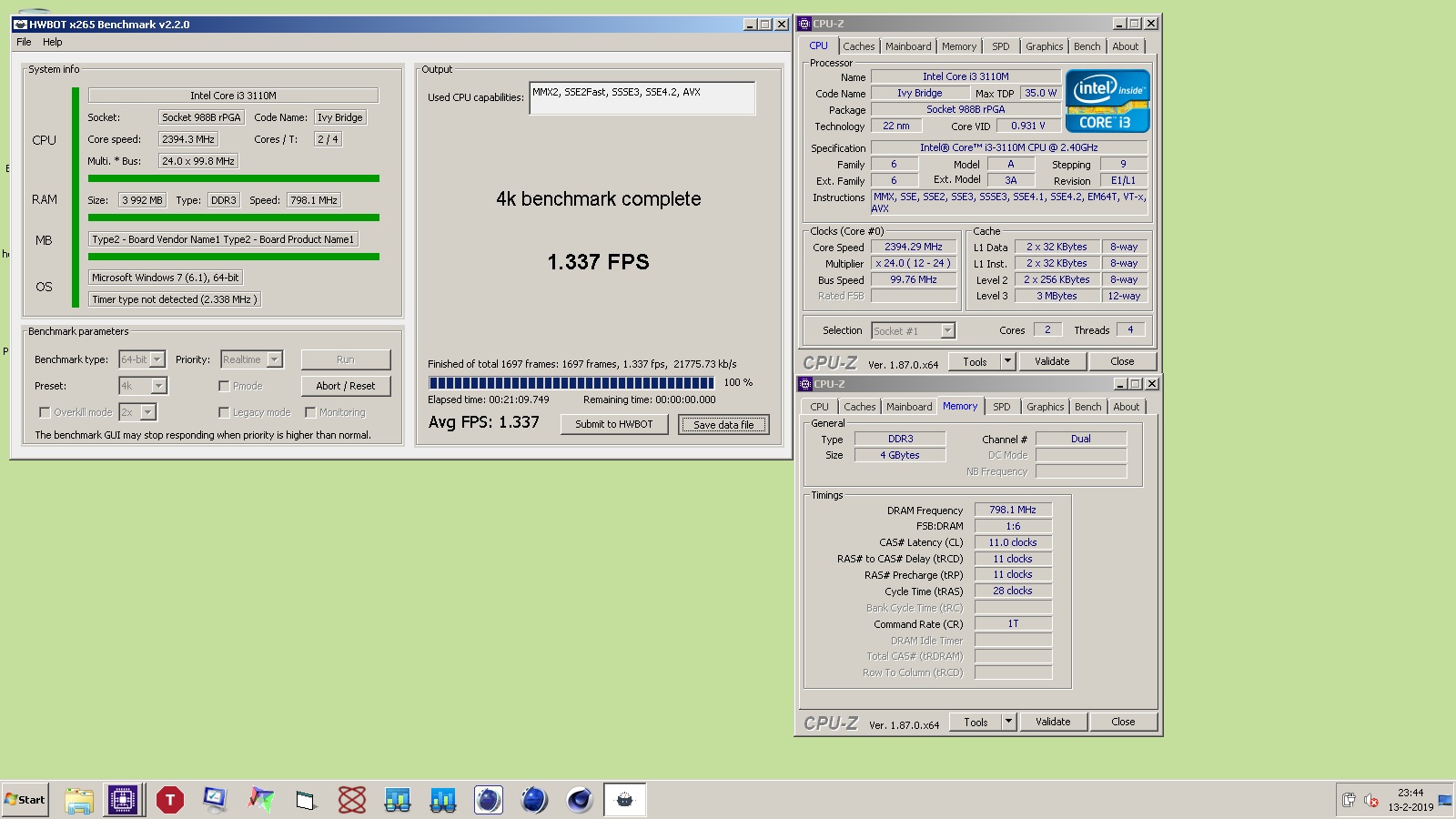Click the Used CPU capabilities text box

pos(642,98)
